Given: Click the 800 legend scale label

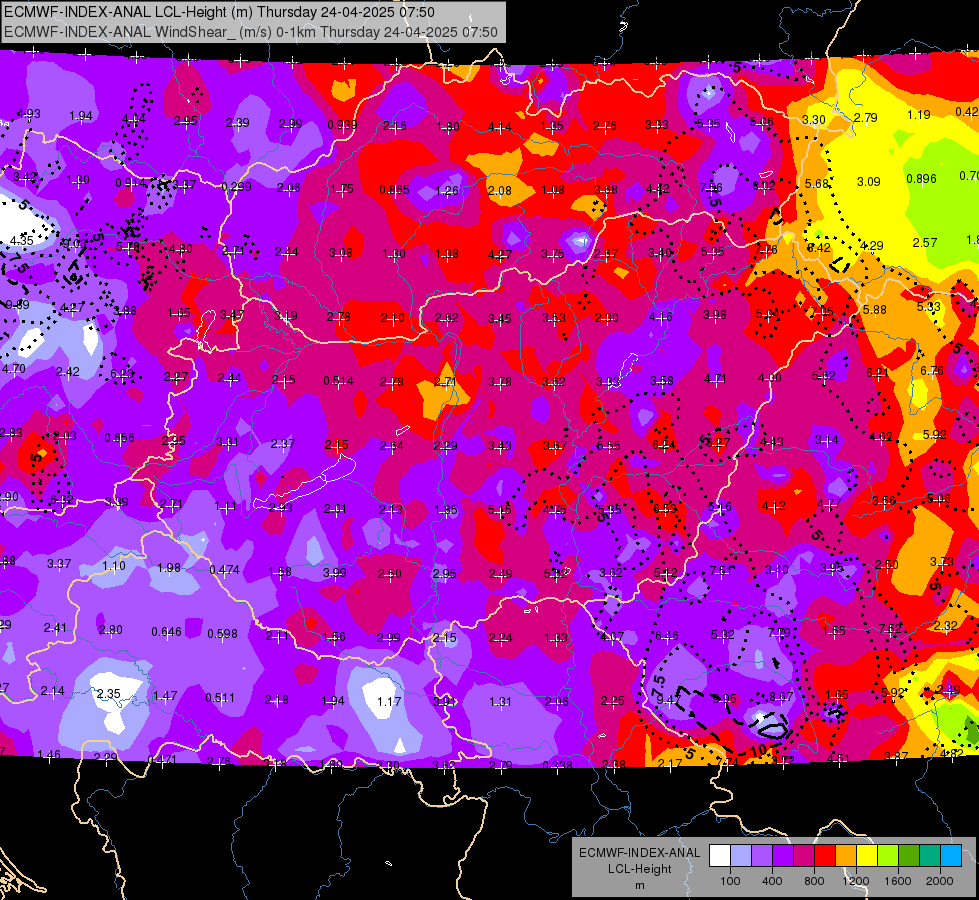Looking at the screenshot, I should click(814, 881).
